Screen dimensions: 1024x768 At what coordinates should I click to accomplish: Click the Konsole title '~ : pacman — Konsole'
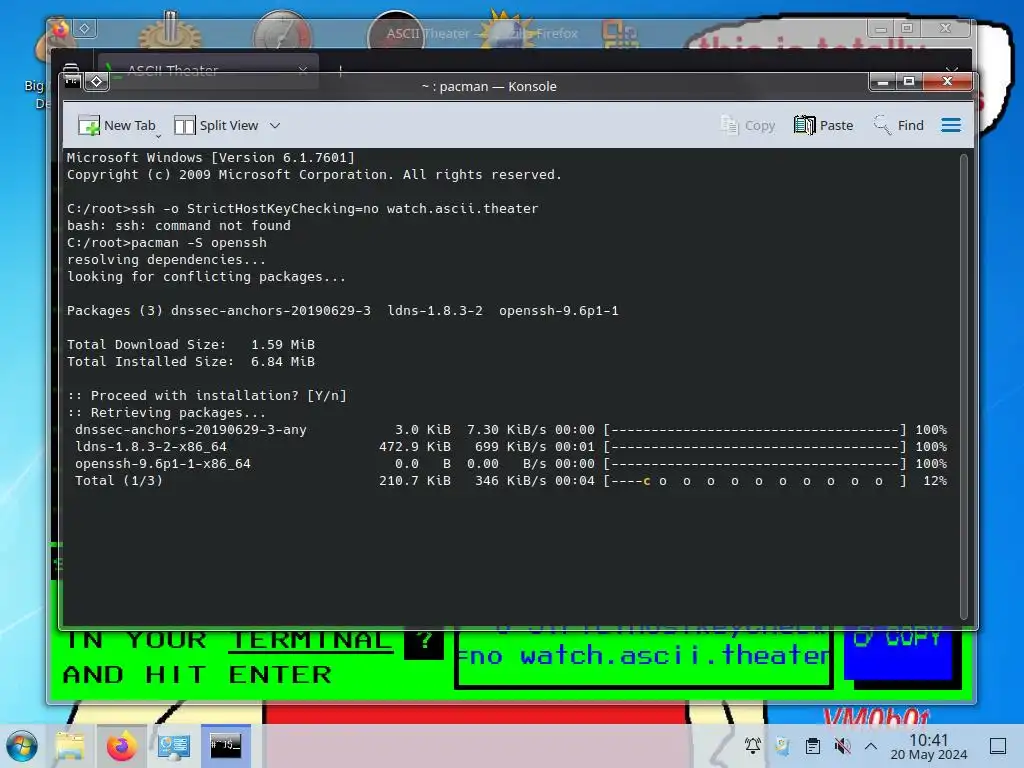tap(489, 86)
